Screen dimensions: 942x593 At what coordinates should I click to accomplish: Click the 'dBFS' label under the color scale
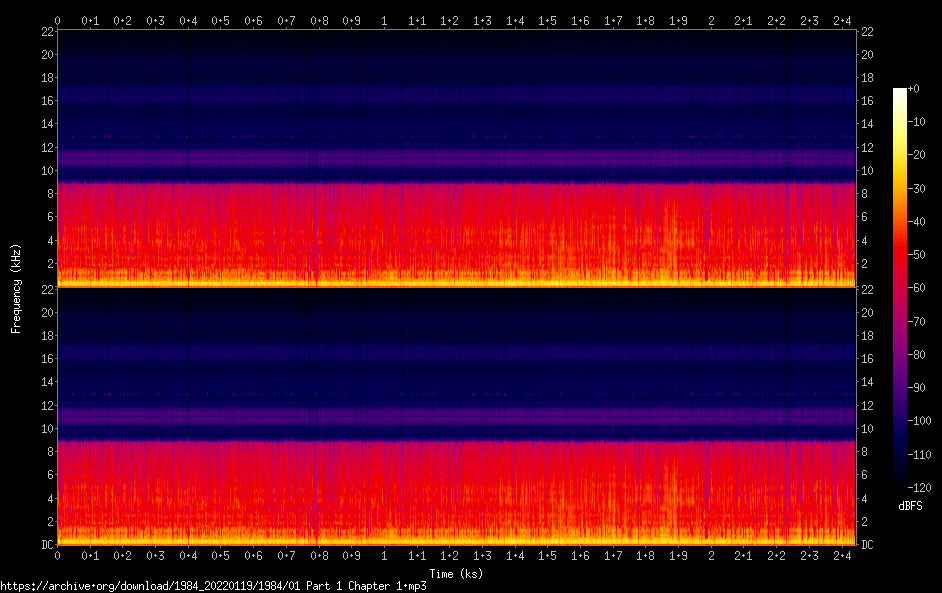(x=910, y=506)
